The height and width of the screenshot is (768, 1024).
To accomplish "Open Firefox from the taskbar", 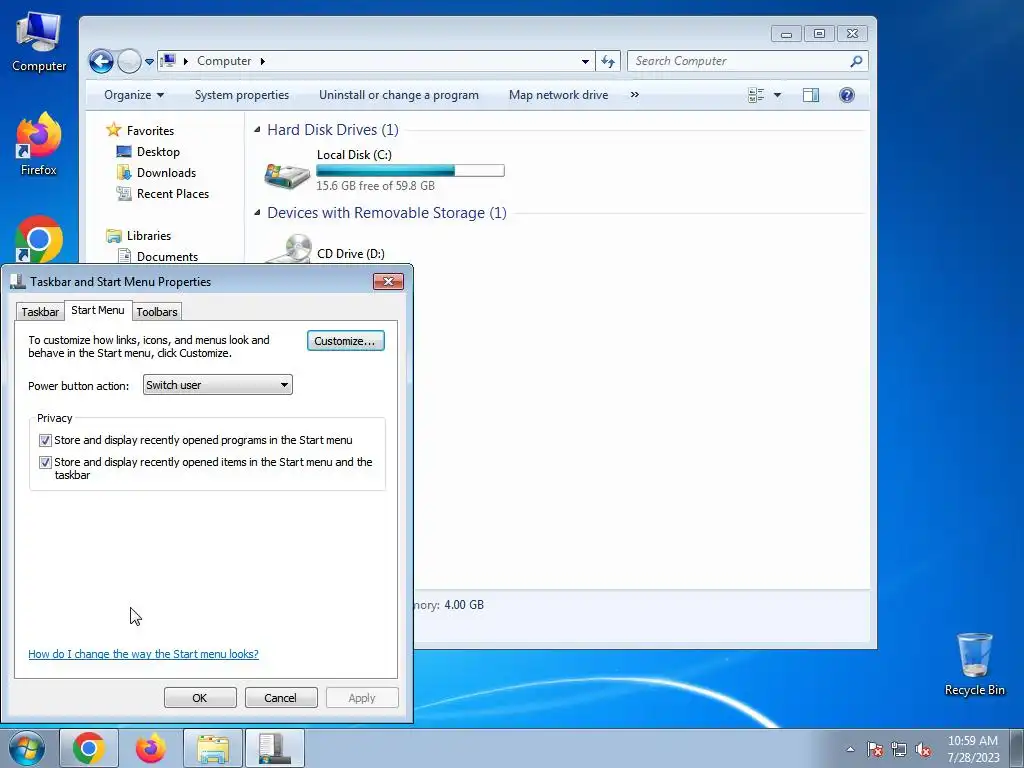I will tap(150, 748).
